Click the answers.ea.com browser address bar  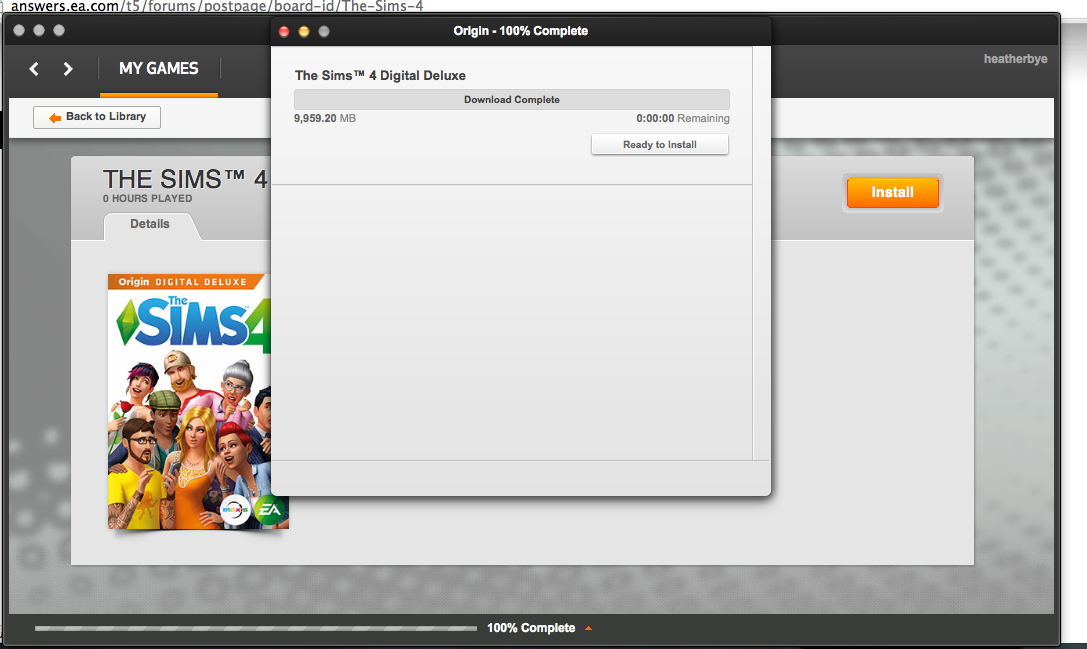click(x=220, y=5)
